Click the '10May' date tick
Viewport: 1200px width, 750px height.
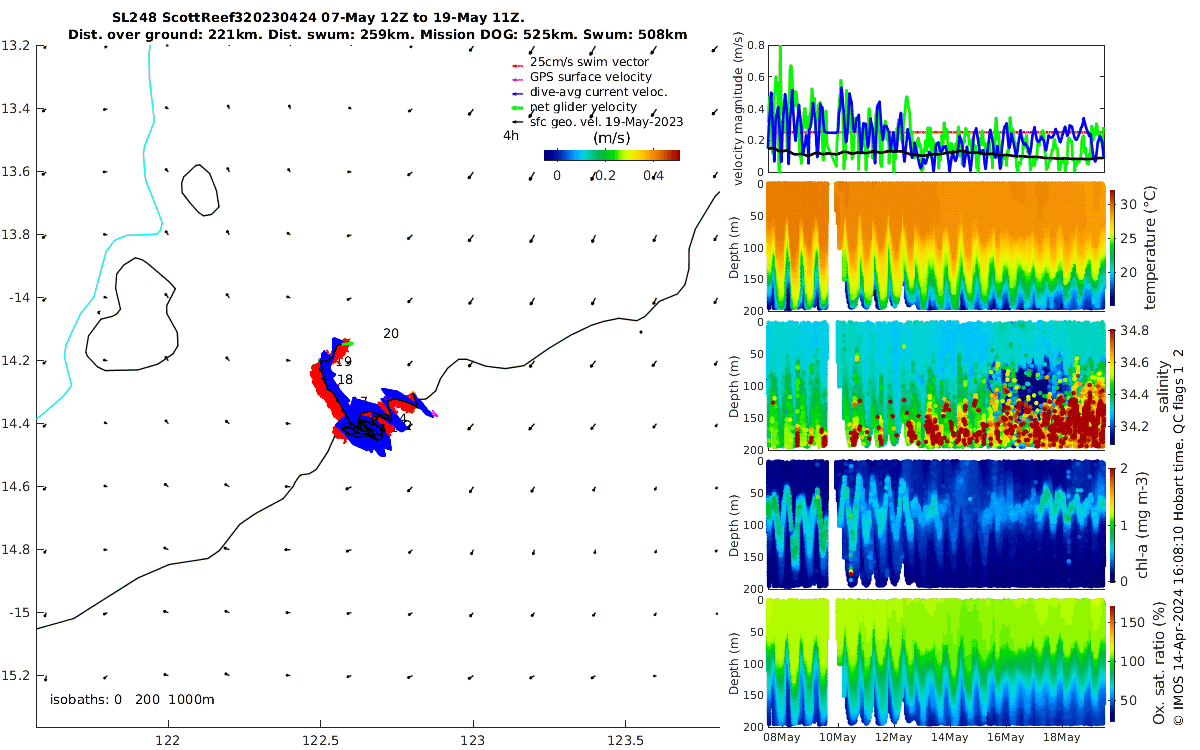click(x=837, y=738)
